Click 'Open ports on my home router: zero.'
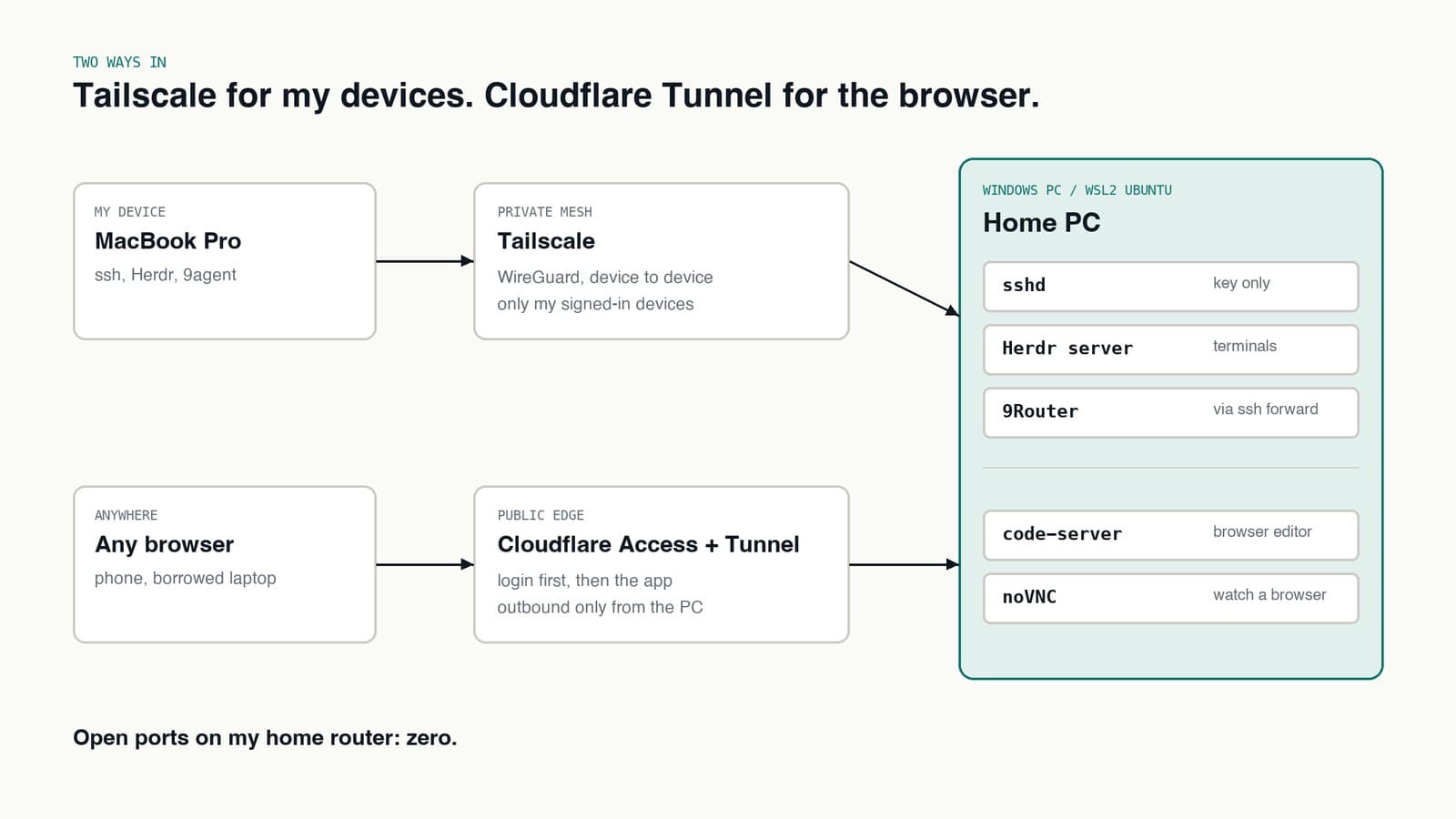The height and width of the screenshot is (819, 1456). [265, 737]
